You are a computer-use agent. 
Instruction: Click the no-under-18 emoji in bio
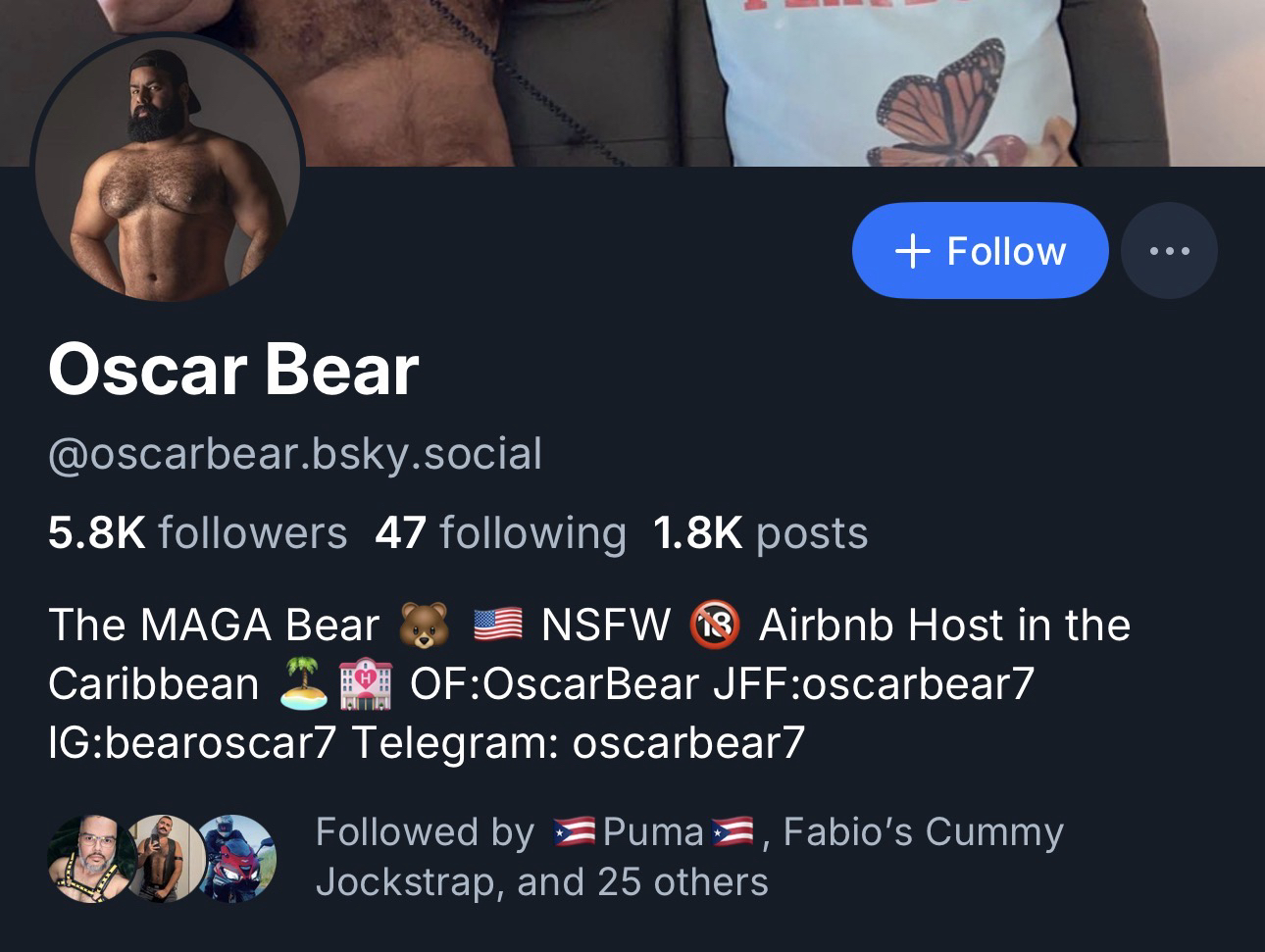point(716,626)
